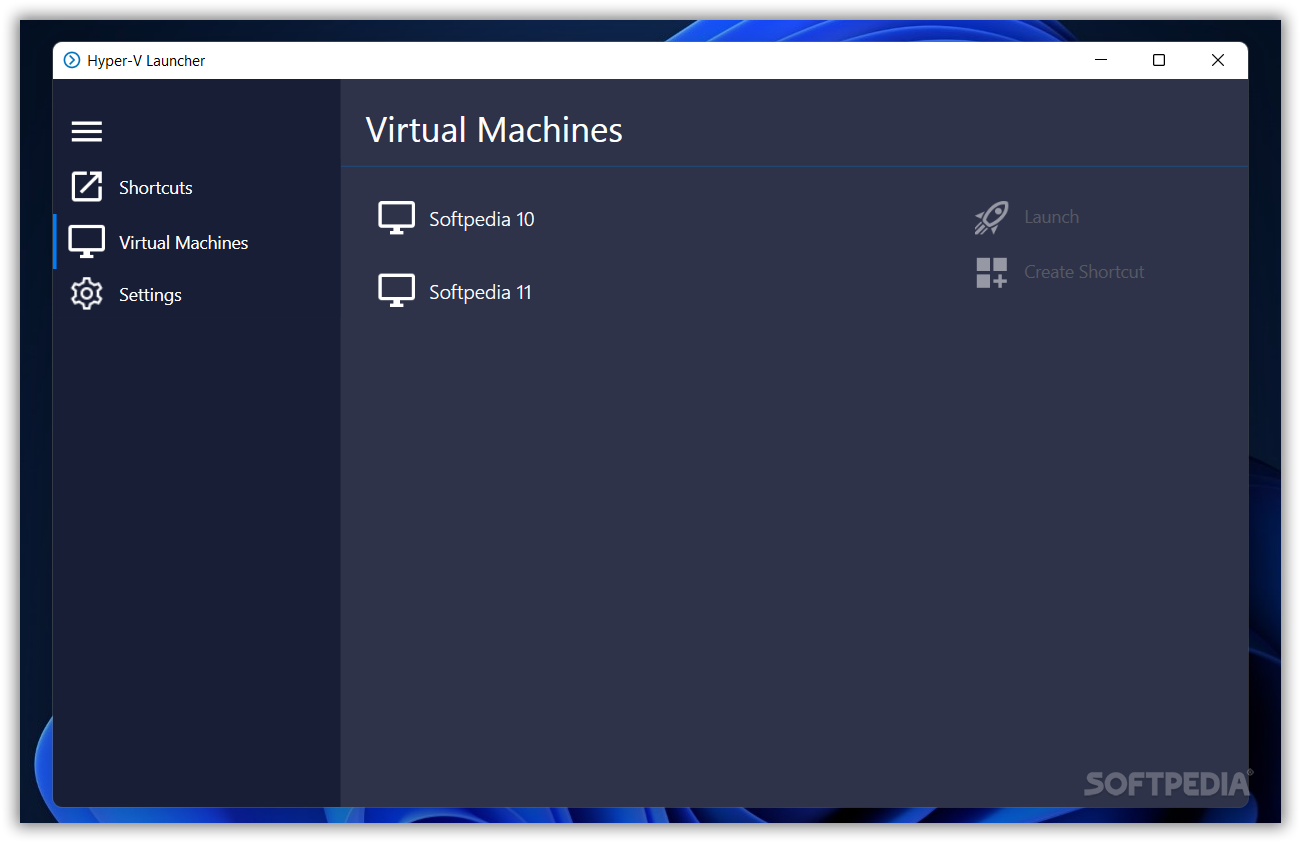Image resolution: width=1301 pixels, height=843 pixels.
Task: Click the monitor icon beside Softpedia 11
Action: [x=396, y=291]
